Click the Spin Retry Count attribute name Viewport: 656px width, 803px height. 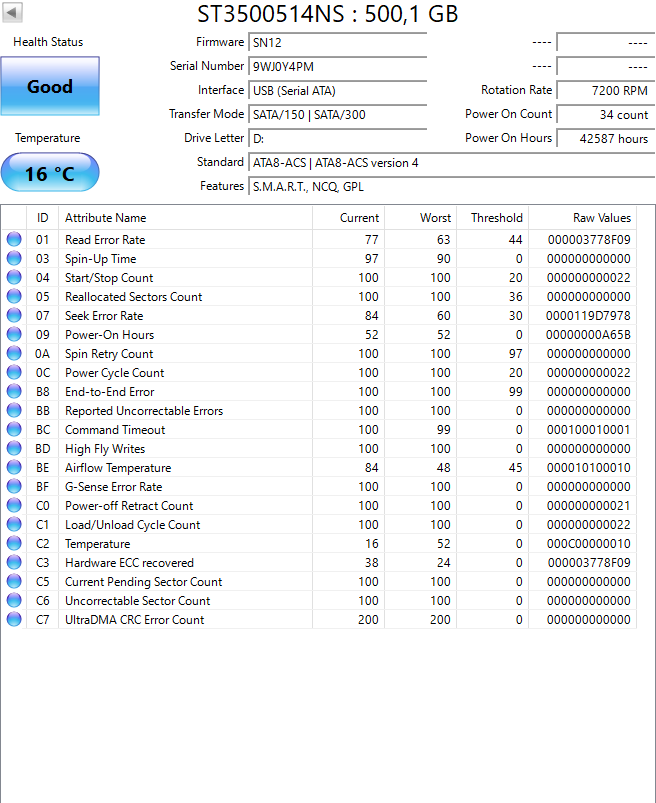109,354
